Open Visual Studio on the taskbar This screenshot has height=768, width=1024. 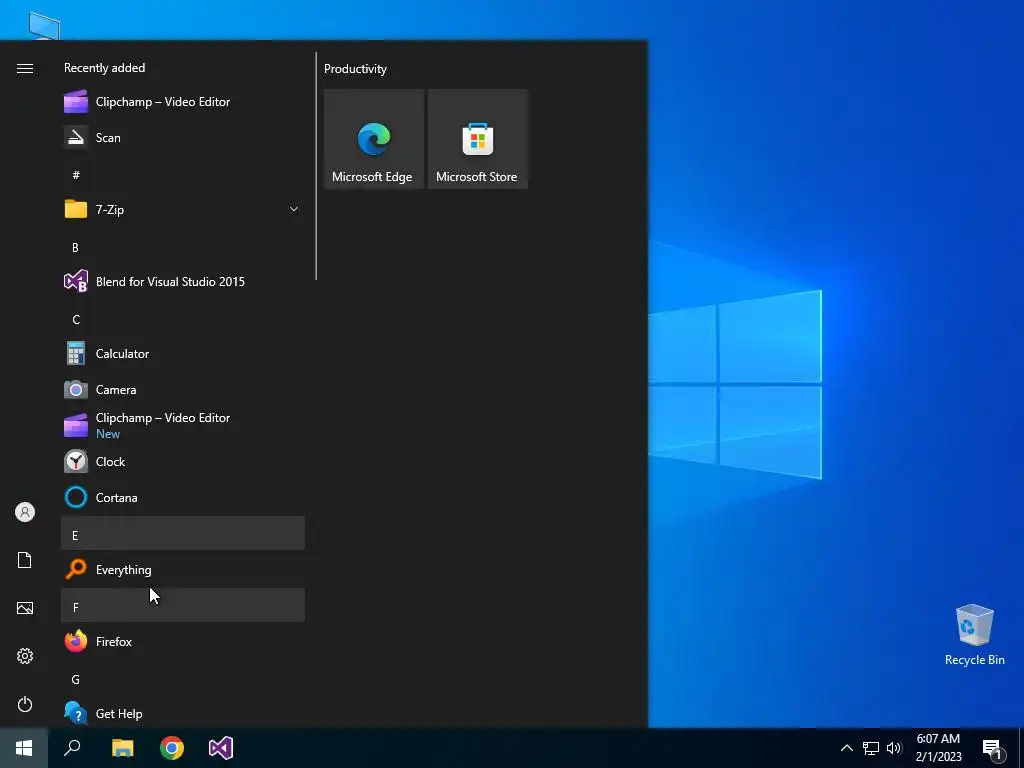(x=221, y=748)
